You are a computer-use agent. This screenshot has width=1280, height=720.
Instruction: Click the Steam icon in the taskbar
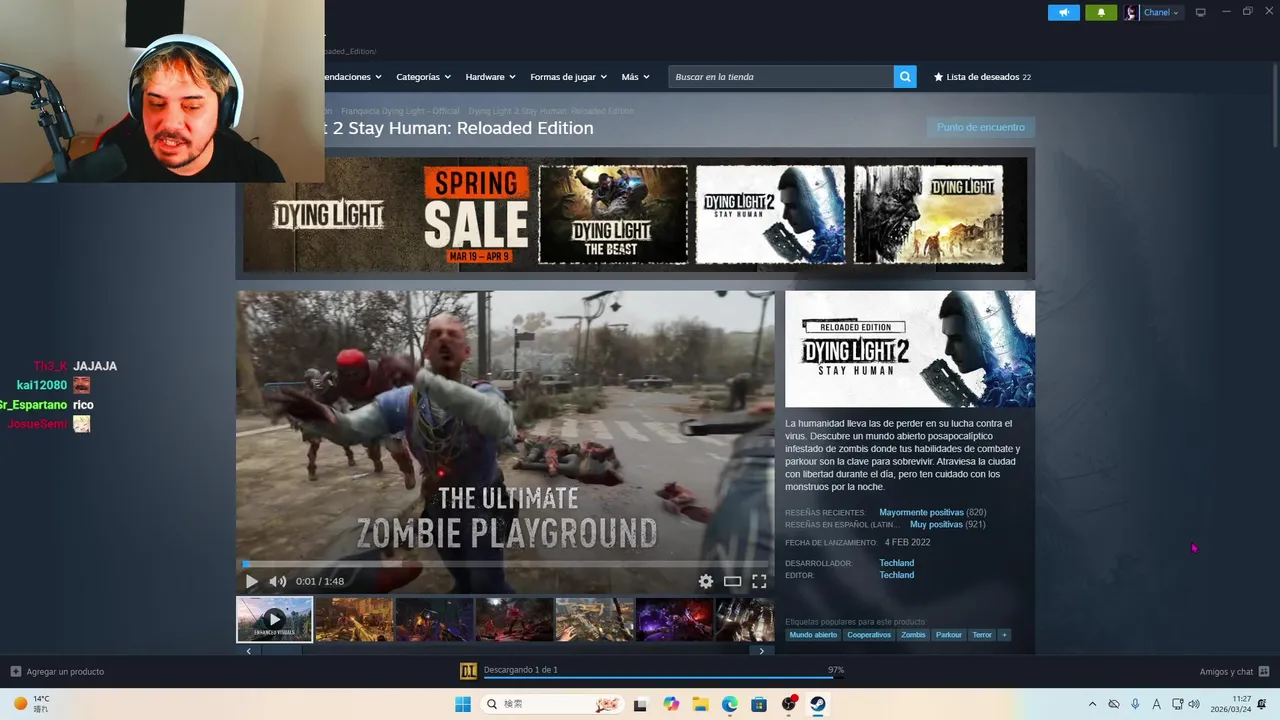(x=818, y=704)
